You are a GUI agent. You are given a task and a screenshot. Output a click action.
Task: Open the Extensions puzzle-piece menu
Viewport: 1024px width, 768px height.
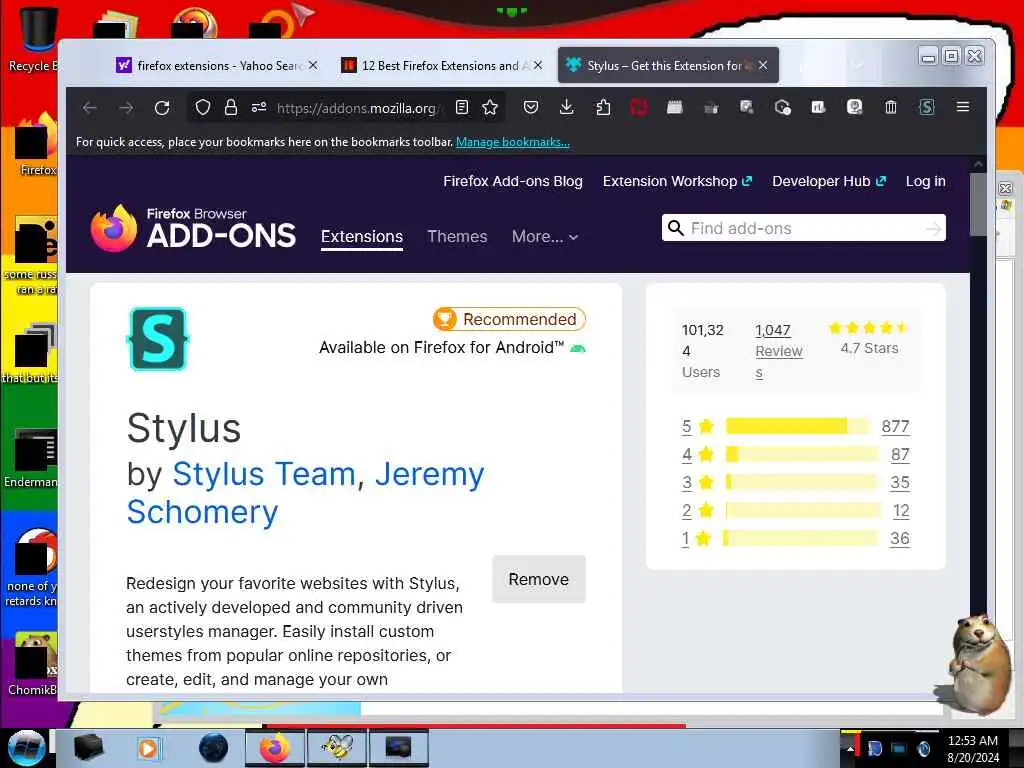[x=603, y=107]
